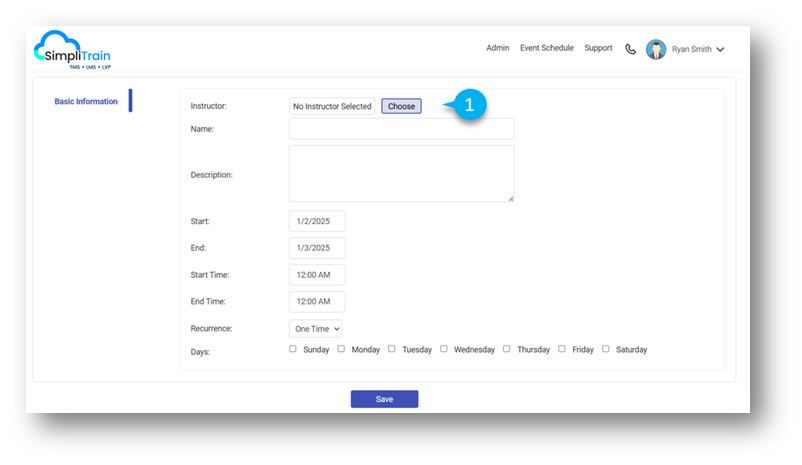Open the Recurrence dropdown
Image resolution: width=802 pixels, height=465 pixels.
pyautogui.click(x=316, y=328)
